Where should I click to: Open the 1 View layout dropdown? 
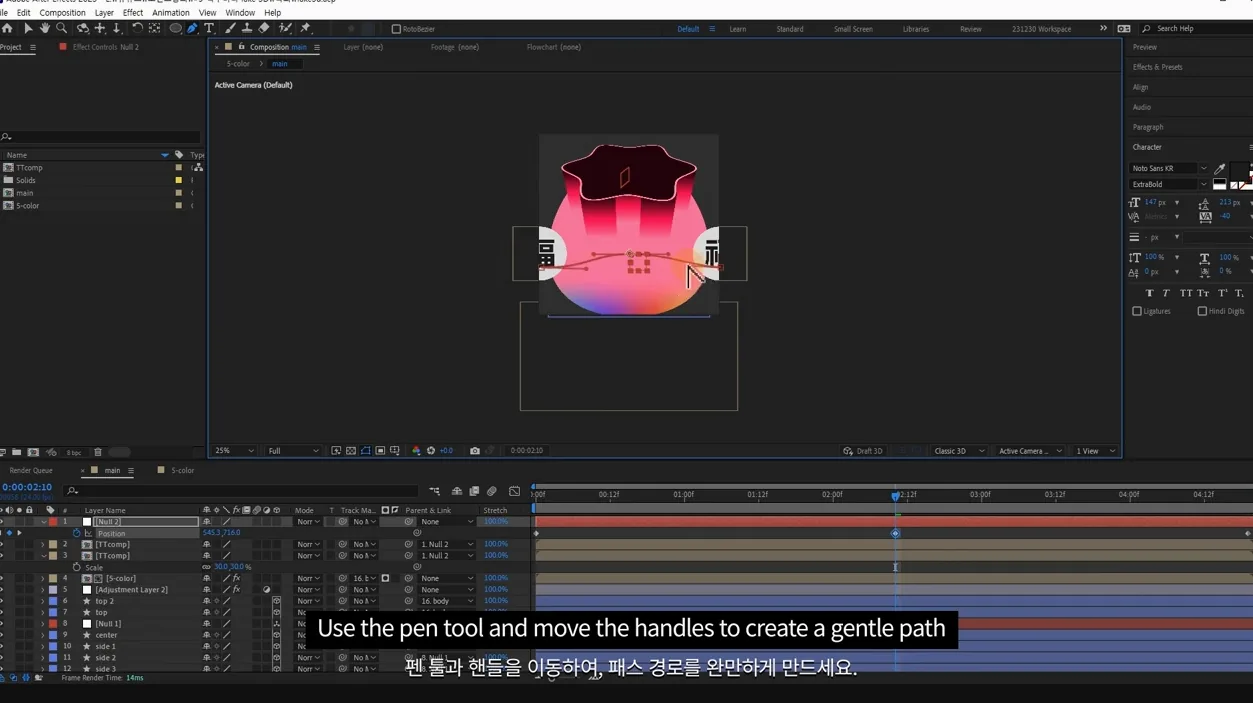[x=1095, y=451]
